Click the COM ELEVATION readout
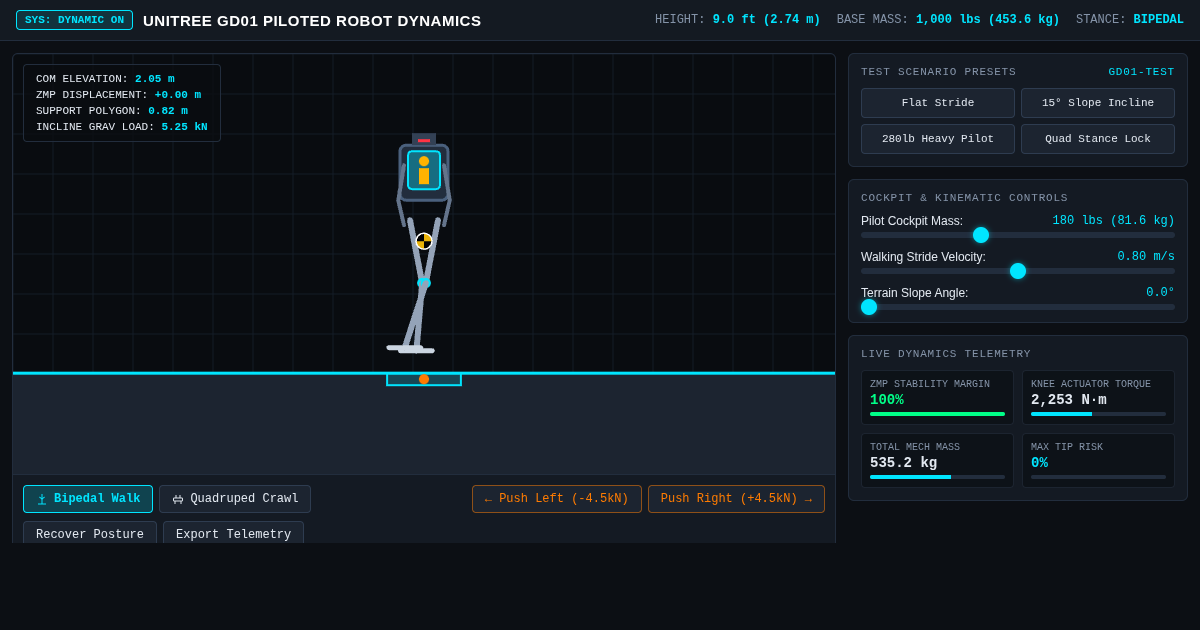This screenshot has height=630, width=1200. click(105, 79)
